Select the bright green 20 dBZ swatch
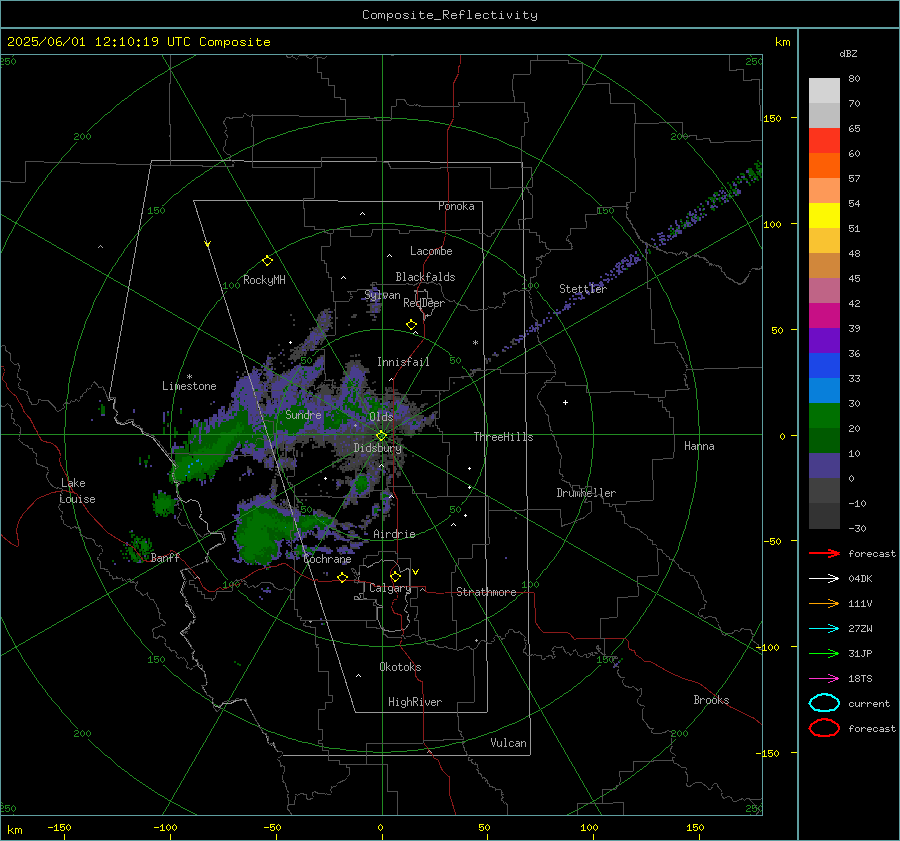The image size is (900, 841). [824, 415]
